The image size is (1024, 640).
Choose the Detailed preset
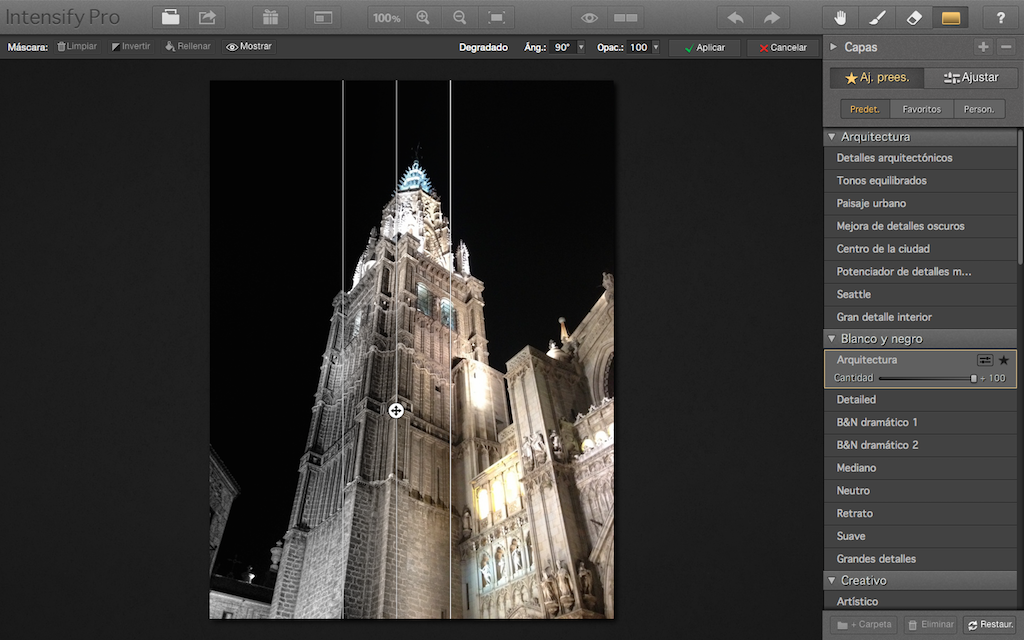pyautogui.click(x=920, y=400)
